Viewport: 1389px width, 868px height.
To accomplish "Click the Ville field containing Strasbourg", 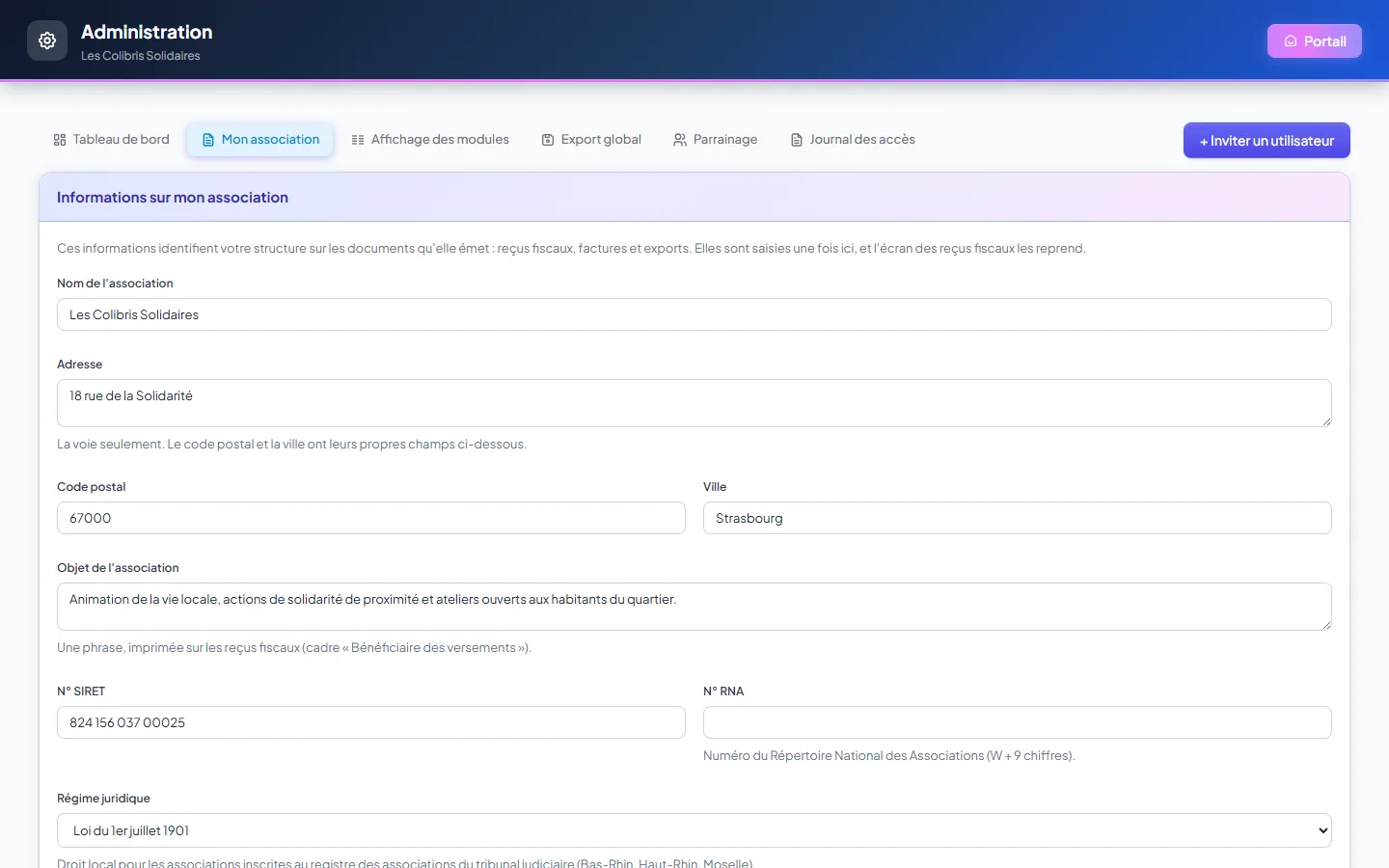I will click(1018, 518).
